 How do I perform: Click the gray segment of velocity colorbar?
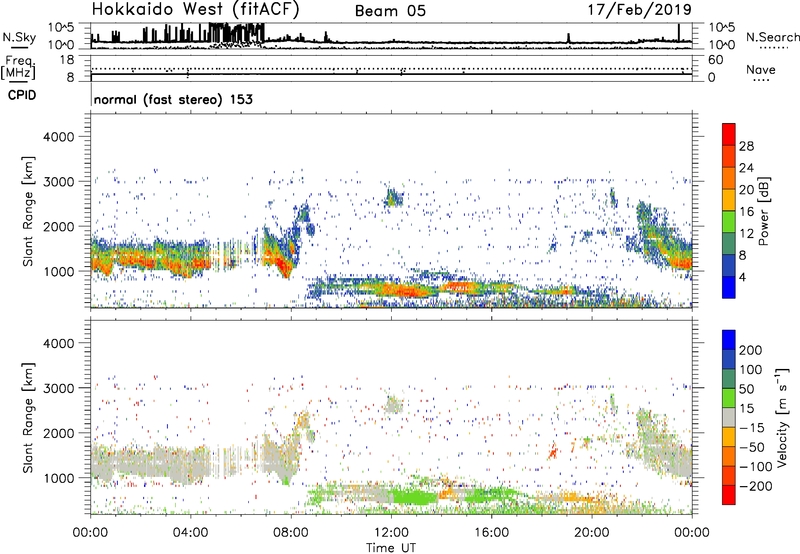729,417
